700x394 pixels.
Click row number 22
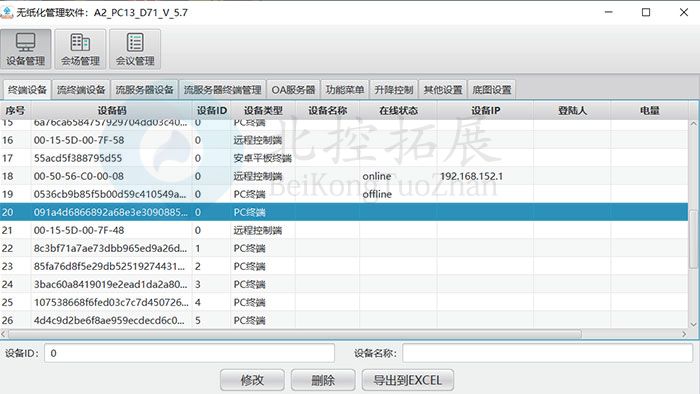tap(8, 248)
